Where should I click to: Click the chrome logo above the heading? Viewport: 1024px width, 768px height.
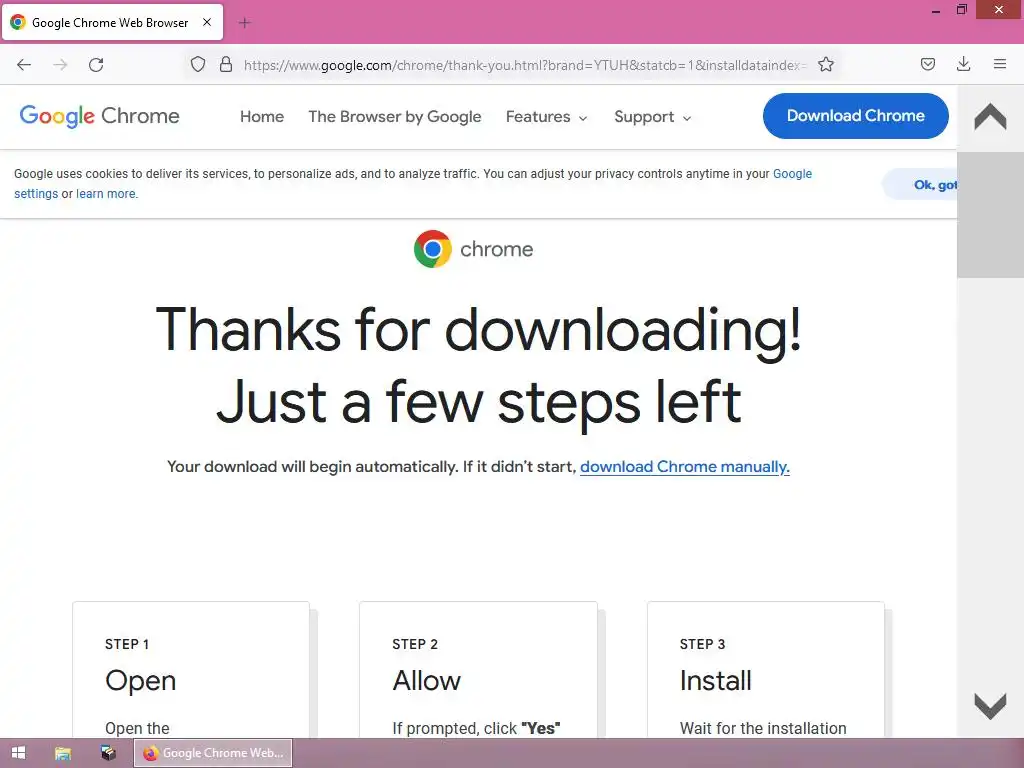473,249
